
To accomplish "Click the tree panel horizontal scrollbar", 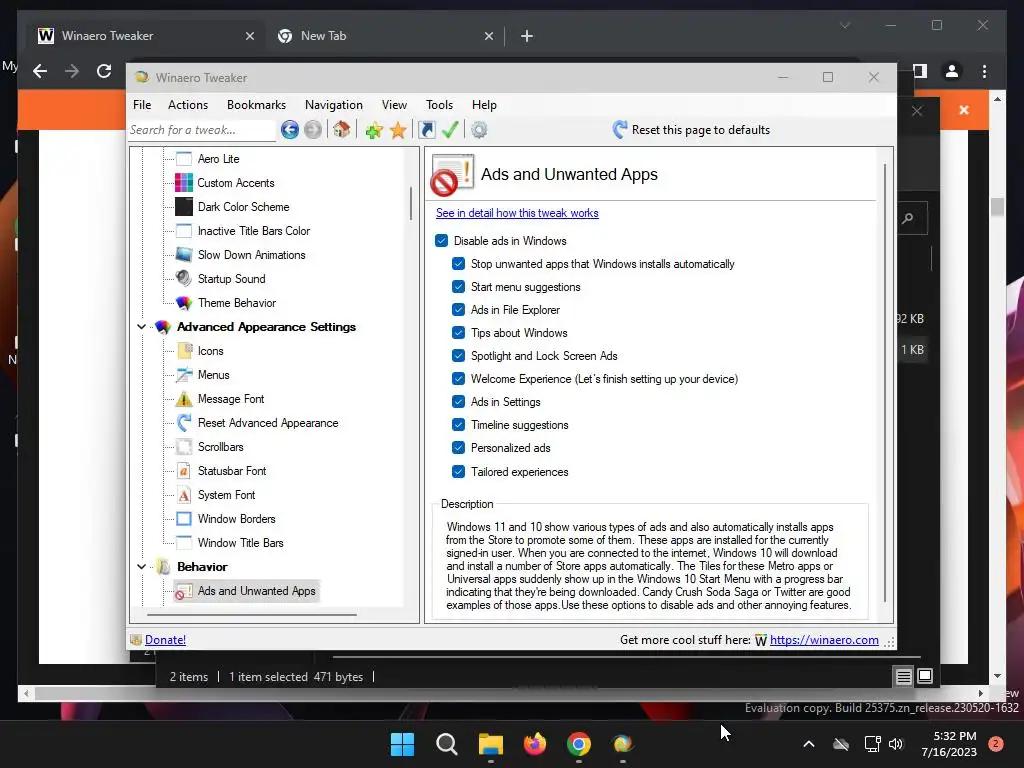I will 252,615.
